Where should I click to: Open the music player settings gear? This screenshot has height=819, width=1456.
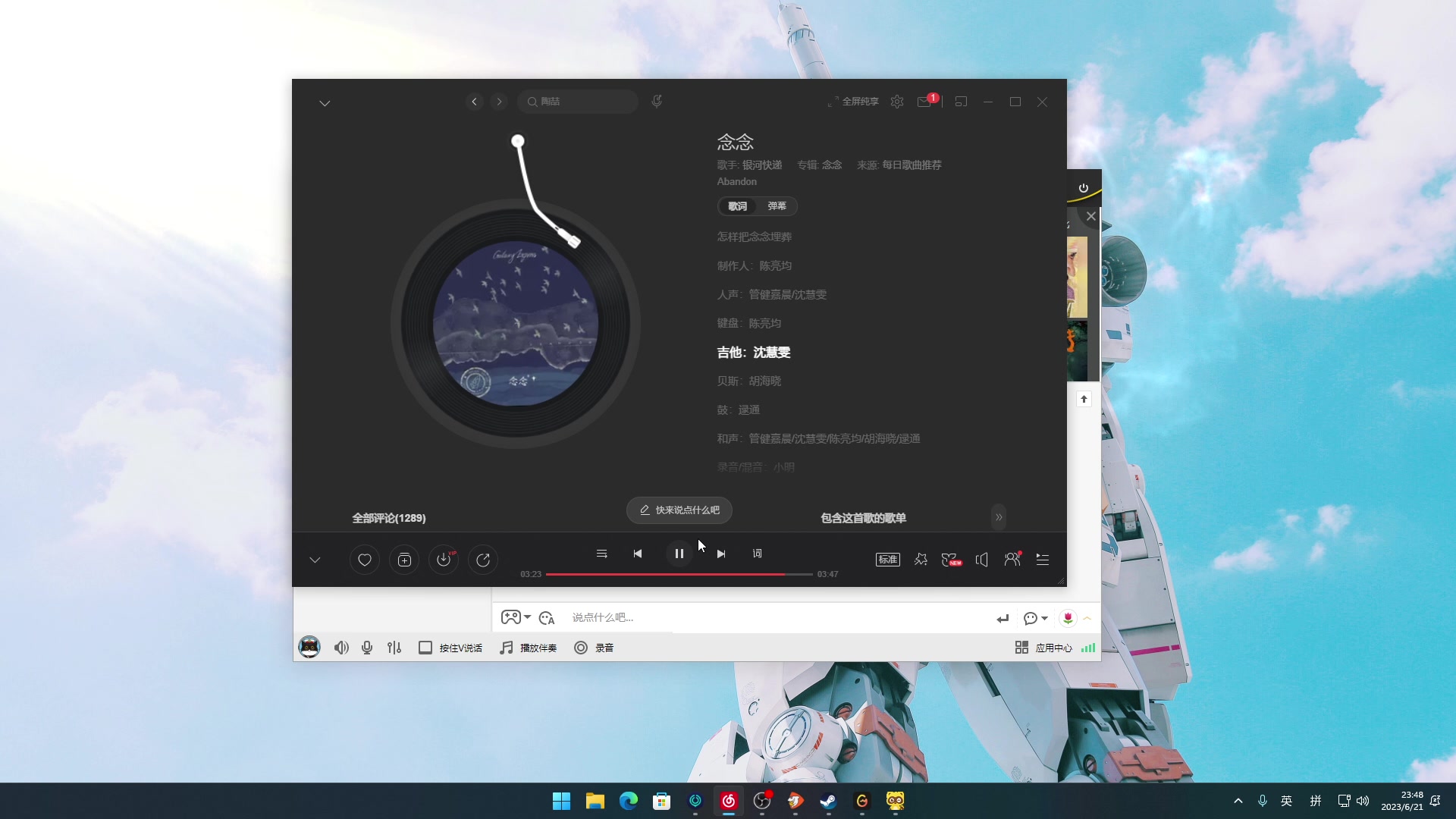[x=897, y=102]
